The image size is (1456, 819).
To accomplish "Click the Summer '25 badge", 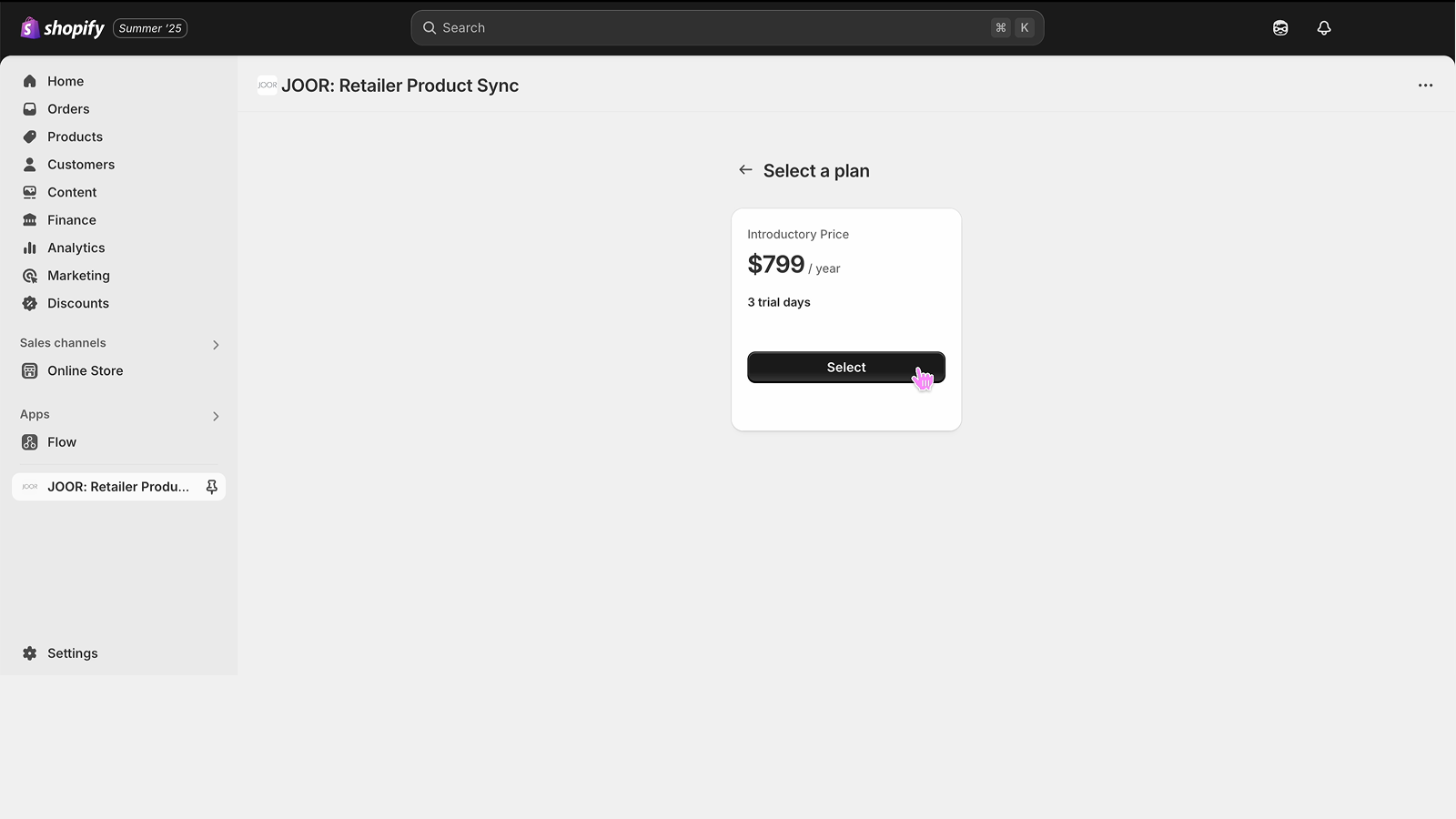I will [x=150, y=28].
